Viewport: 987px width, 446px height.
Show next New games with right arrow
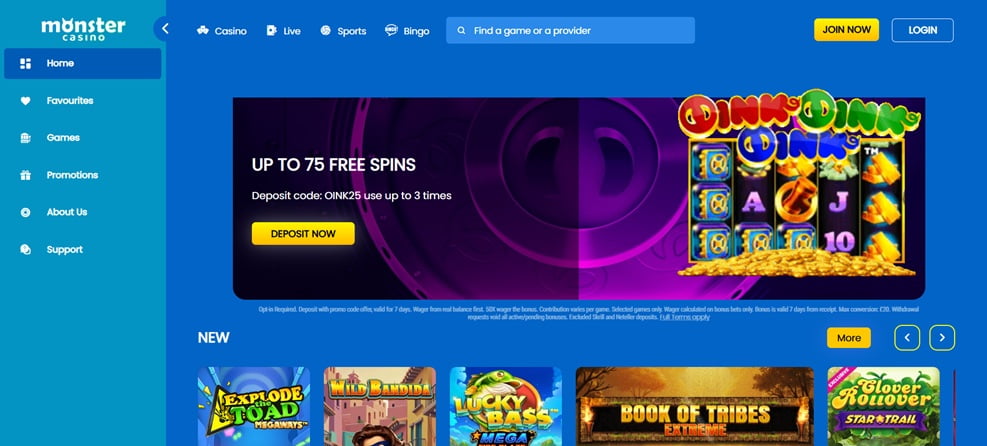(x=942, y=338)
